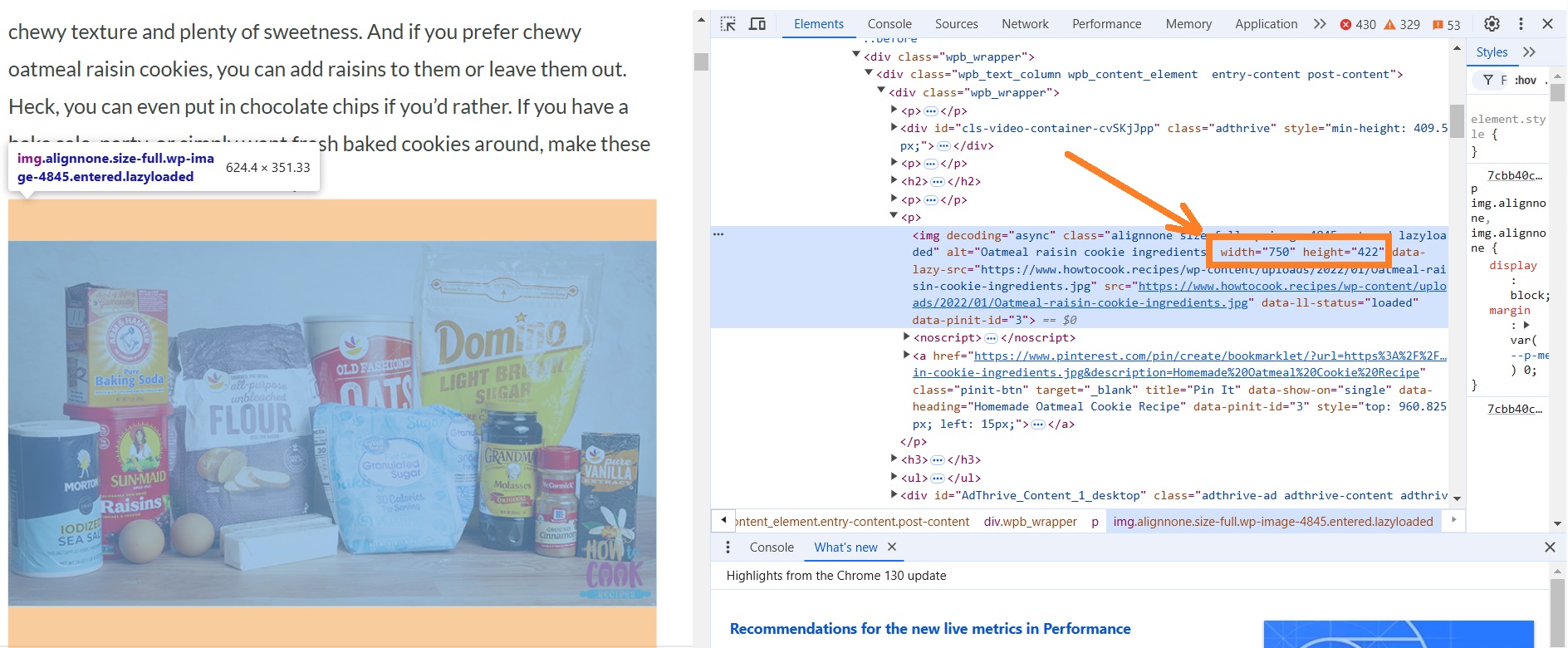Expand the ul element node
The width and height of the screenshot is (1568, 648).
point(894,477)
